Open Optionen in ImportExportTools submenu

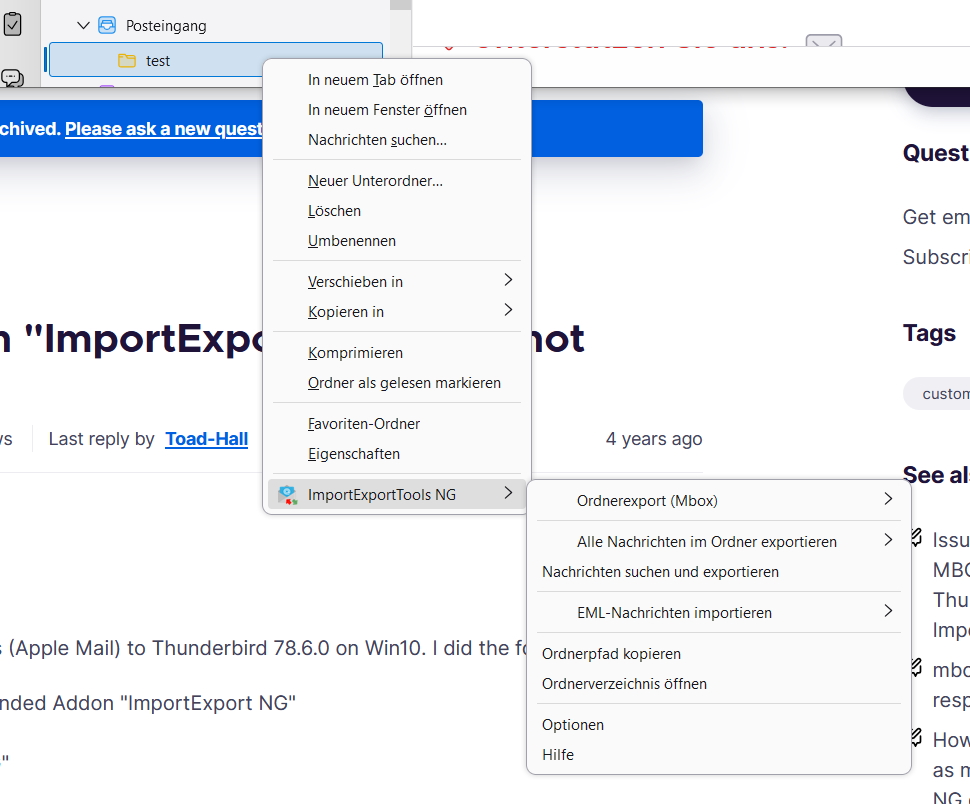click(719, 725)
